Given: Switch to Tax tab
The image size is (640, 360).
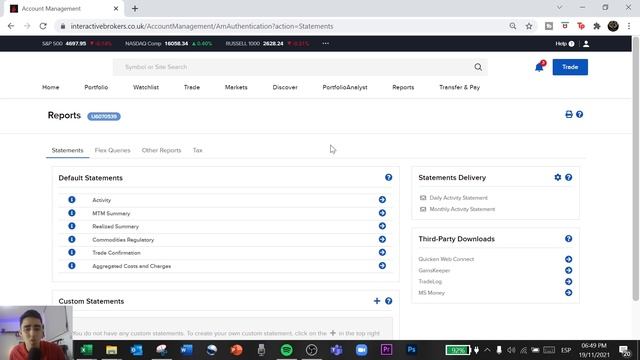Looking at the screenshot, I should tap(198, 150).
